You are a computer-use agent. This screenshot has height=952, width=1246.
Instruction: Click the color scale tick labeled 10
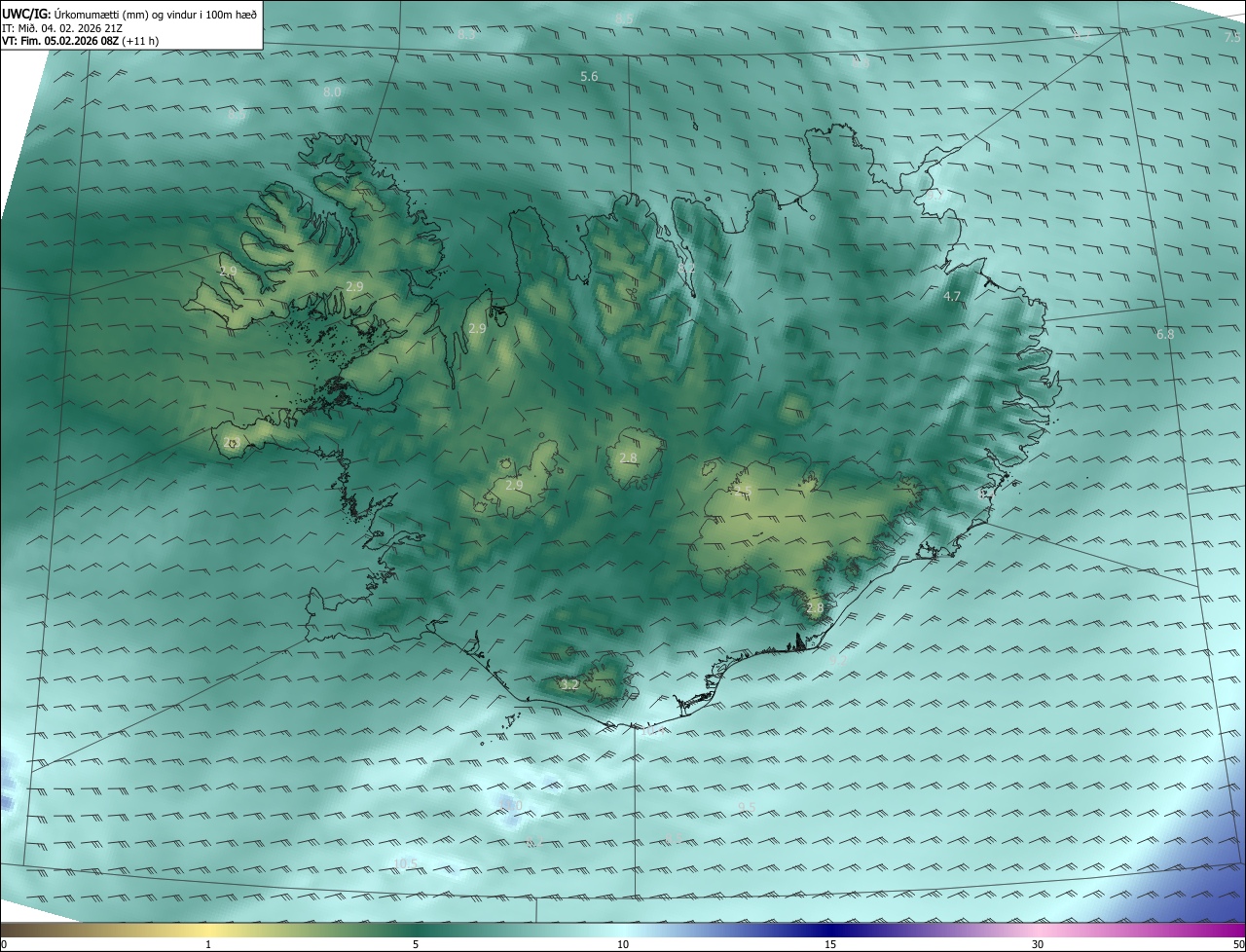(623, 944)
